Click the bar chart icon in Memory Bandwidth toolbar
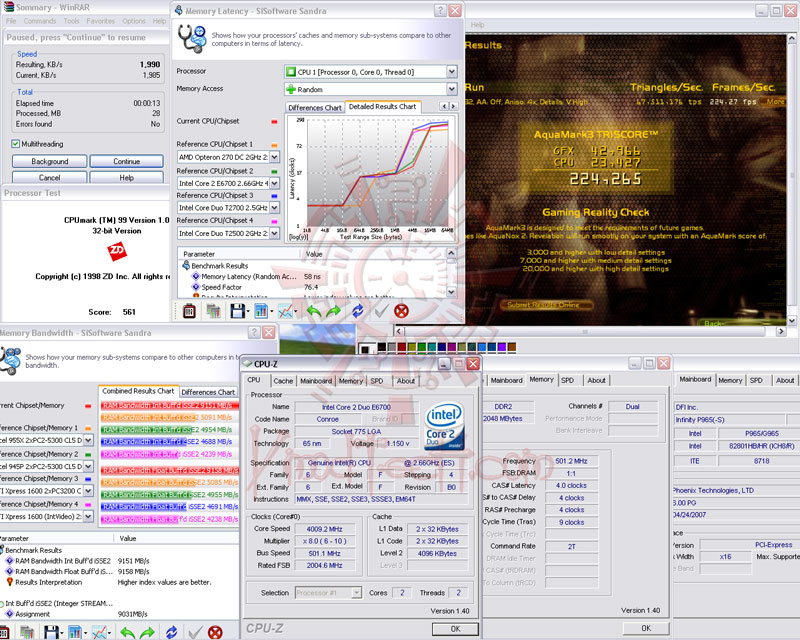The width and height of the screenshot is (800, 640). (74, 632)
